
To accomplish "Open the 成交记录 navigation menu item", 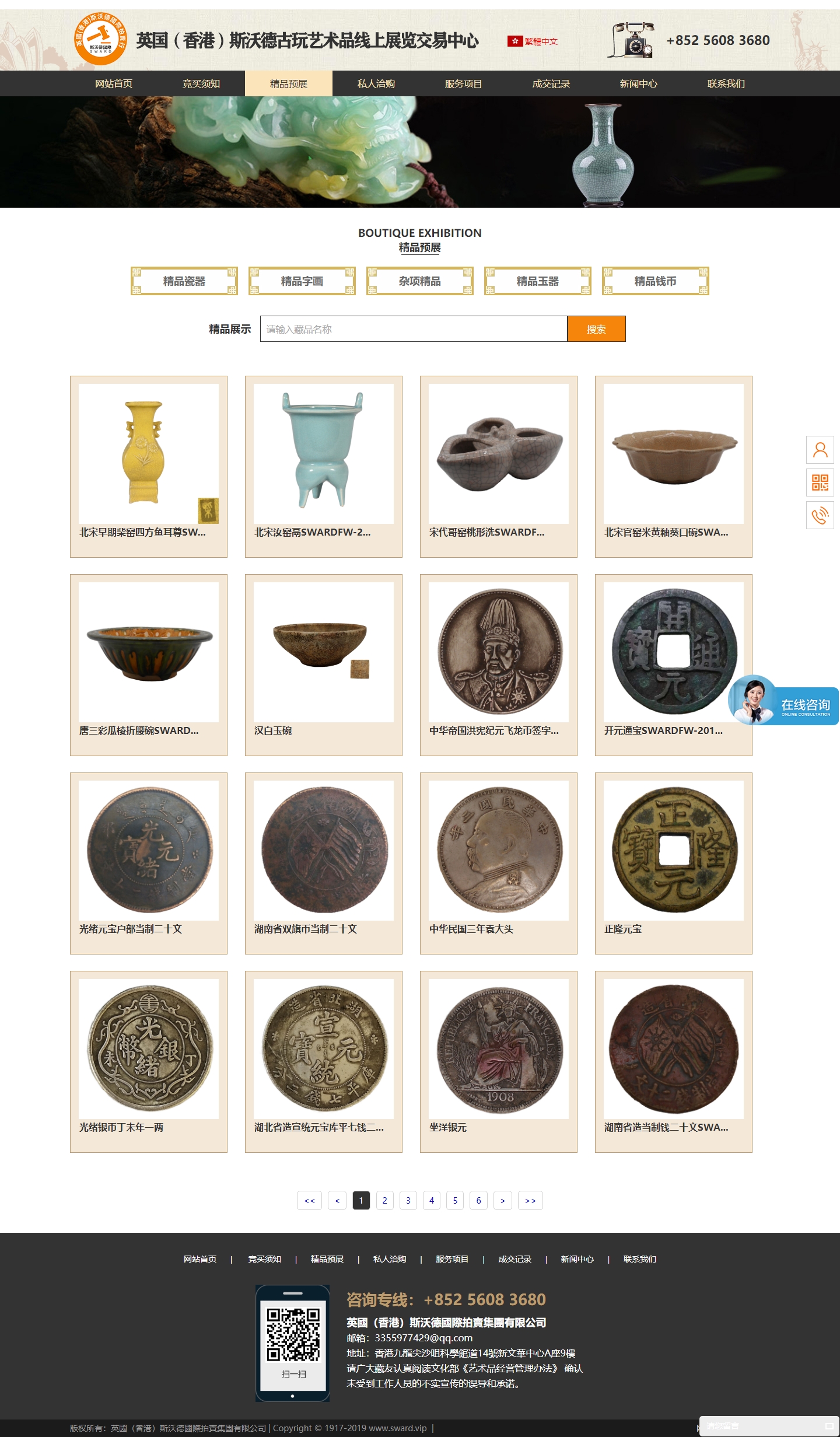I will pos(551,83).
